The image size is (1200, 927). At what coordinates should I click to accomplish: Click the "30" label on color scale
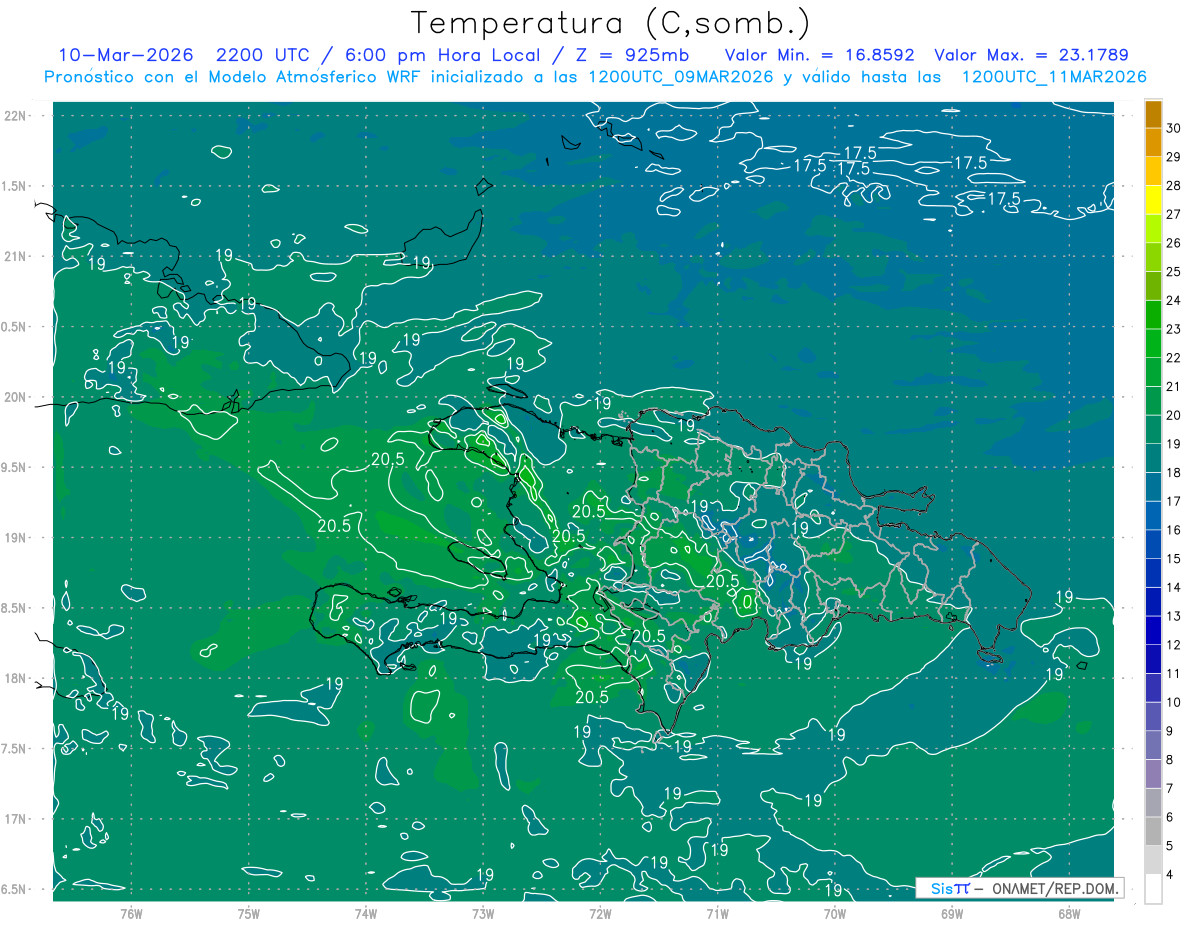pos(1174,128)
